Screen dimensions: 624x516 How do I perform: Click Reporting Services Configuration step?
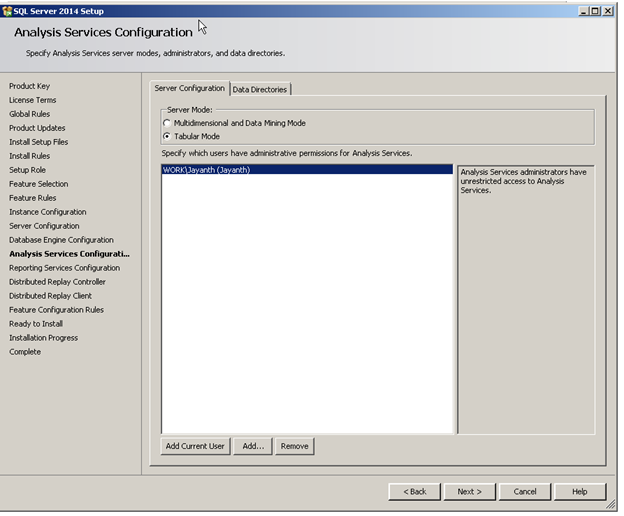(64, 268)
